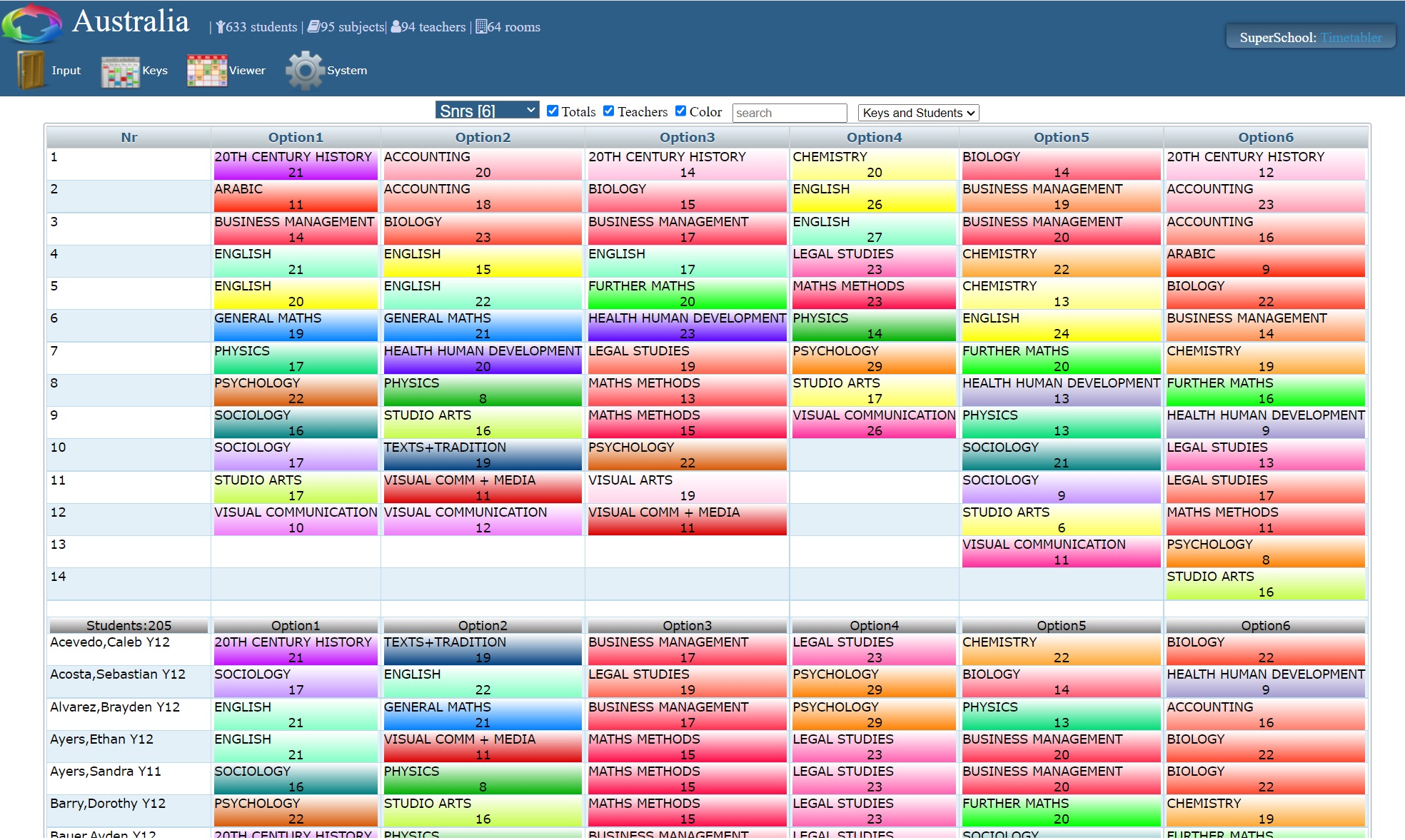
Task: Click the Input door icon
Action: coord(31,70)
